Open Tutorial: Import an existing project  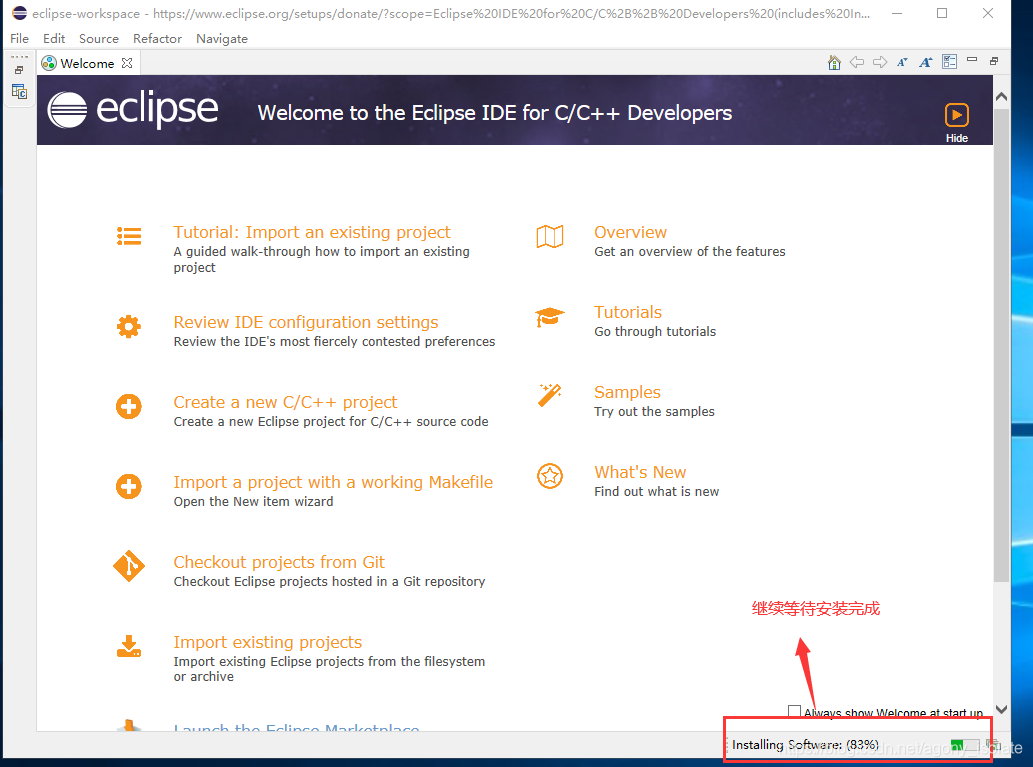point(312,232)
